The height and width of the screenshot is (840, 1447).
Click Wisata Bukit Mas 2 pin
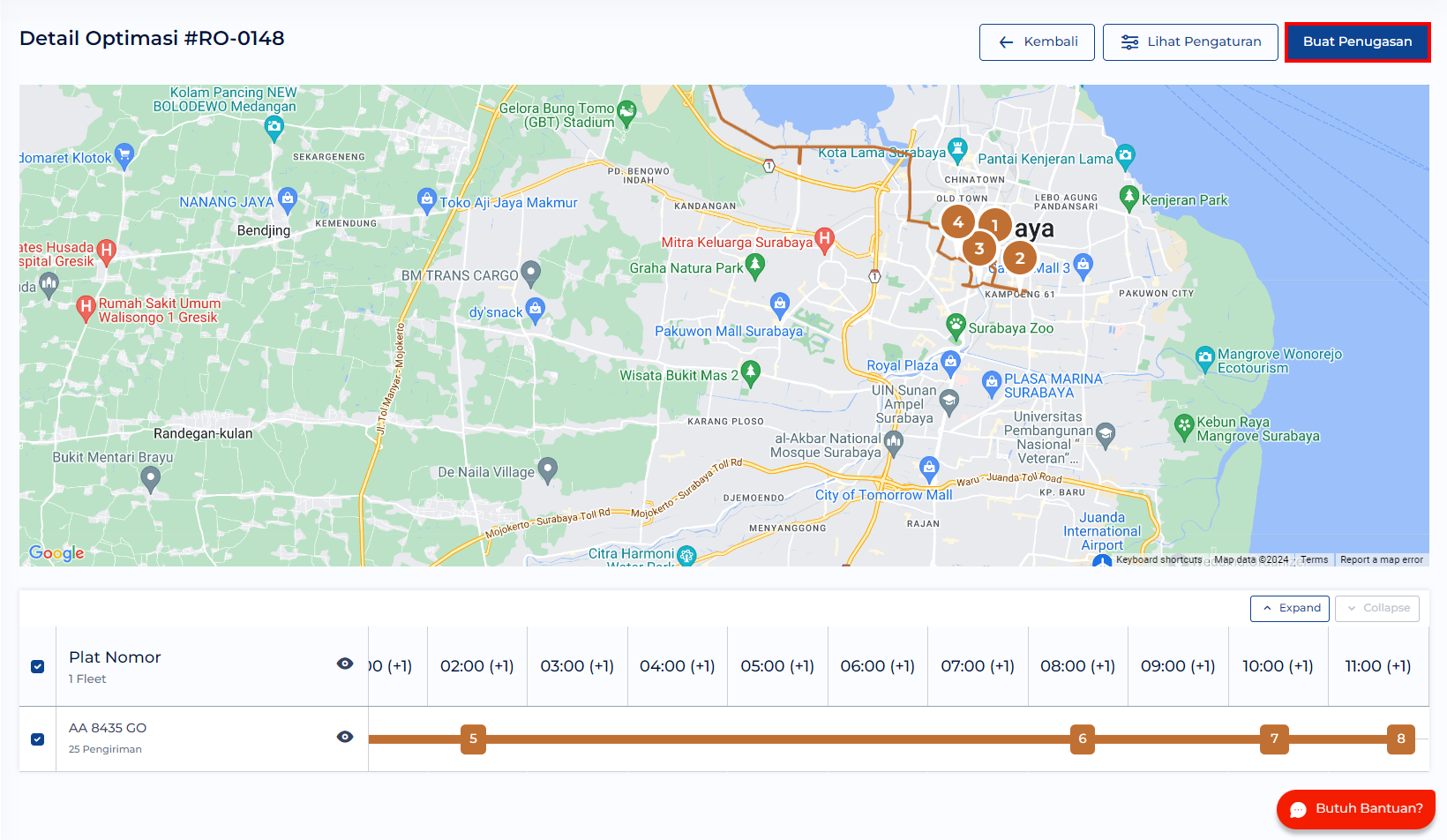(750, 373)
